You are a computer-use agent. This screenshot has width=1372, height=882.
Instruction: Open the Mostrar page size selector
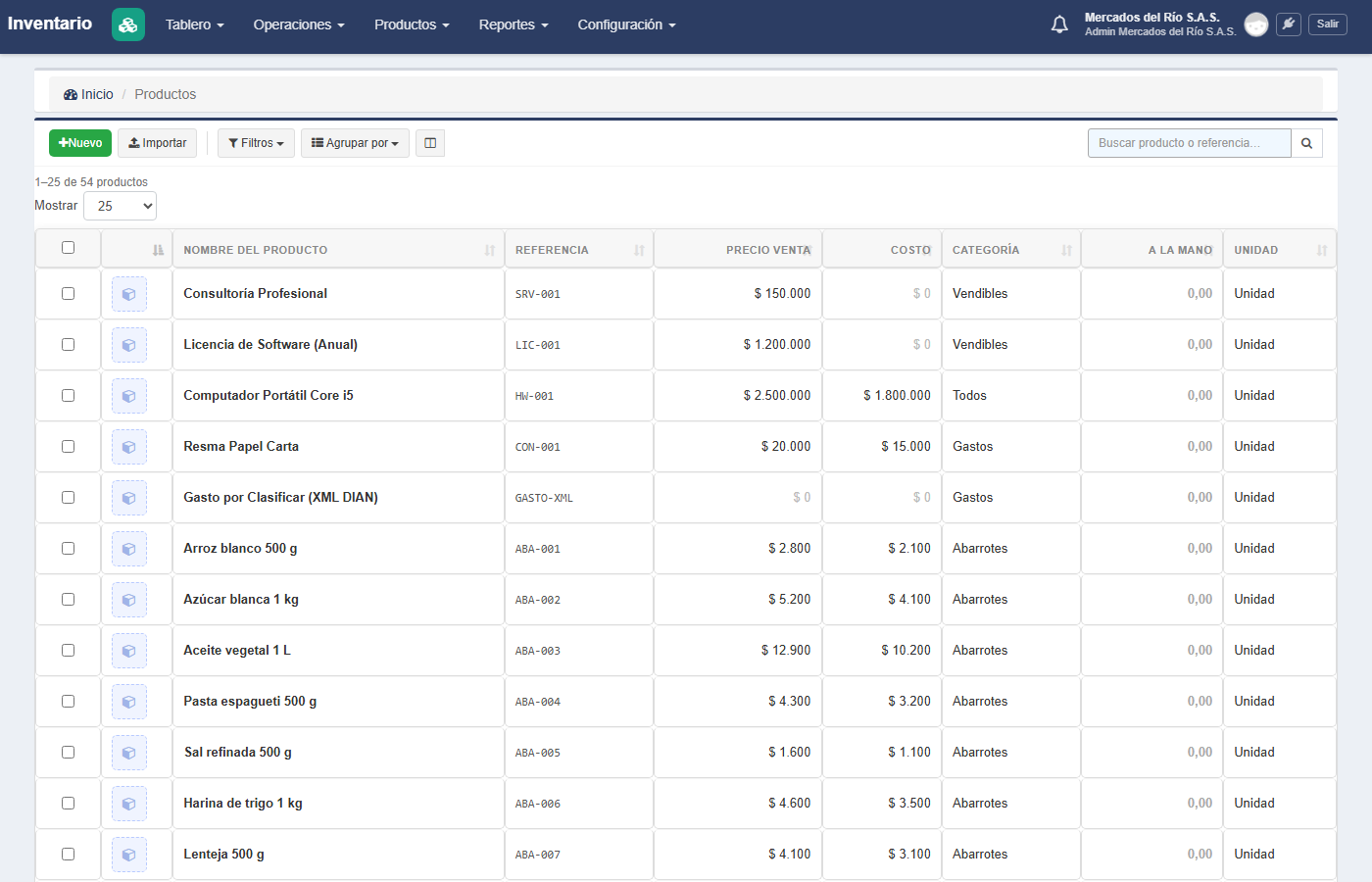pos(120,206)
